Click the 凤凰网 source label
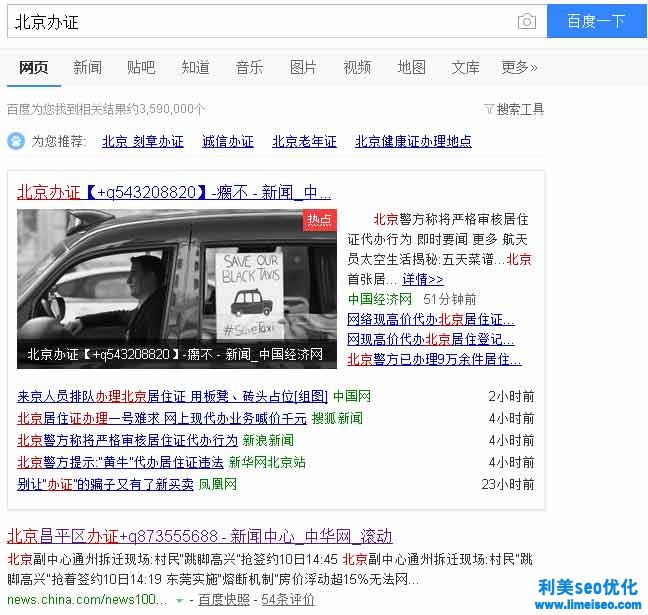The width and height of the screenshot is (648, 615). point(217,484)
